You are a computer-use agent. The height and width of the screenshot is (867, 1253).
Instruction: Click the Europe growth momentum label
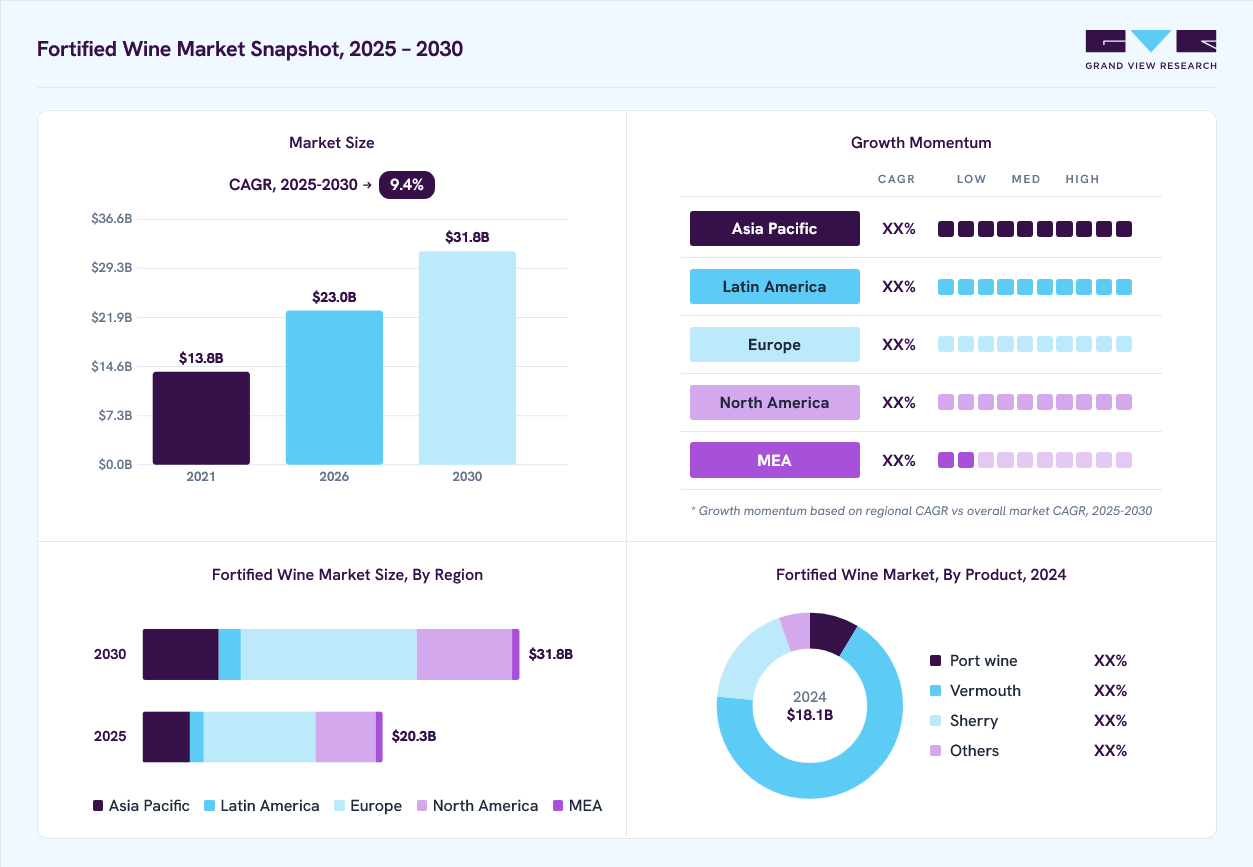[775, 344]
